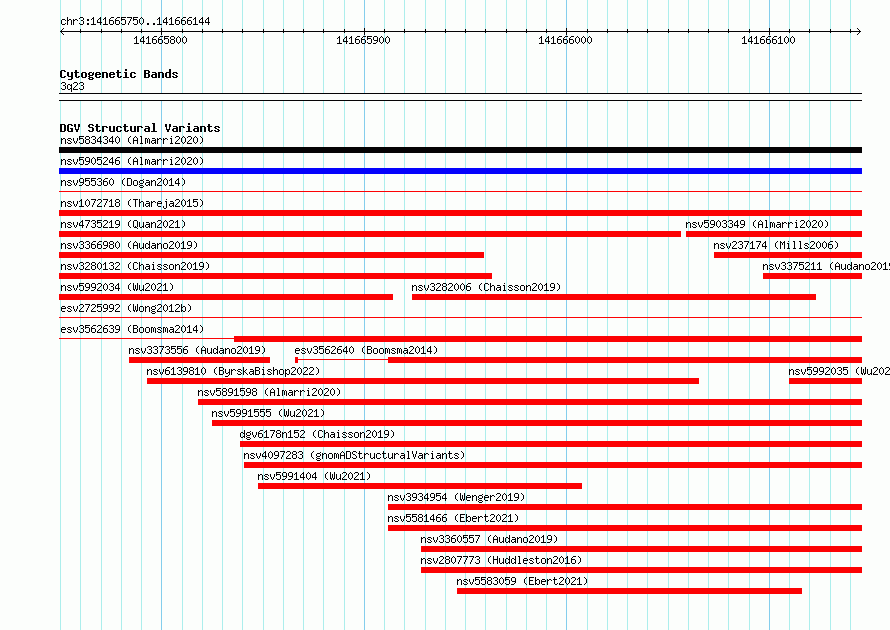Click nsv4735219 (Quan2021) label

coord(123,224)
